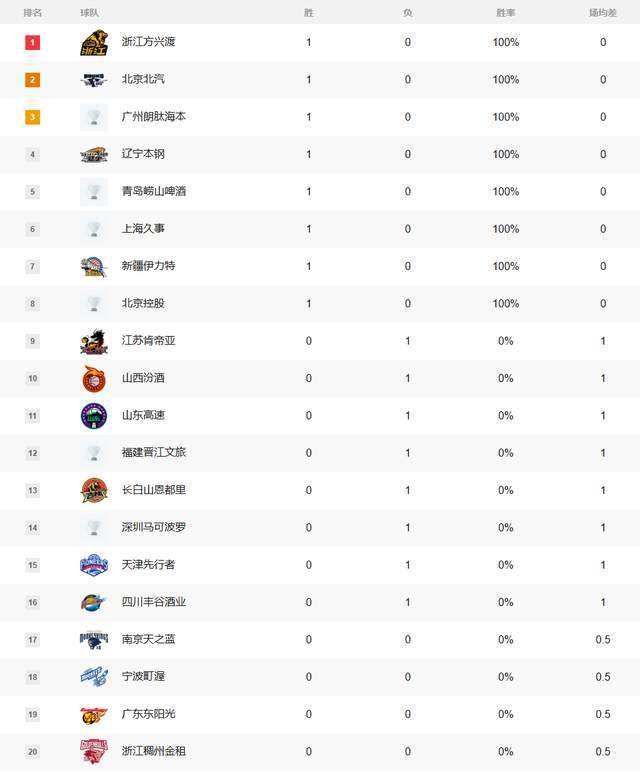Open the 上海久事 team link
The image size is (640, 772).
pos(143,229)
